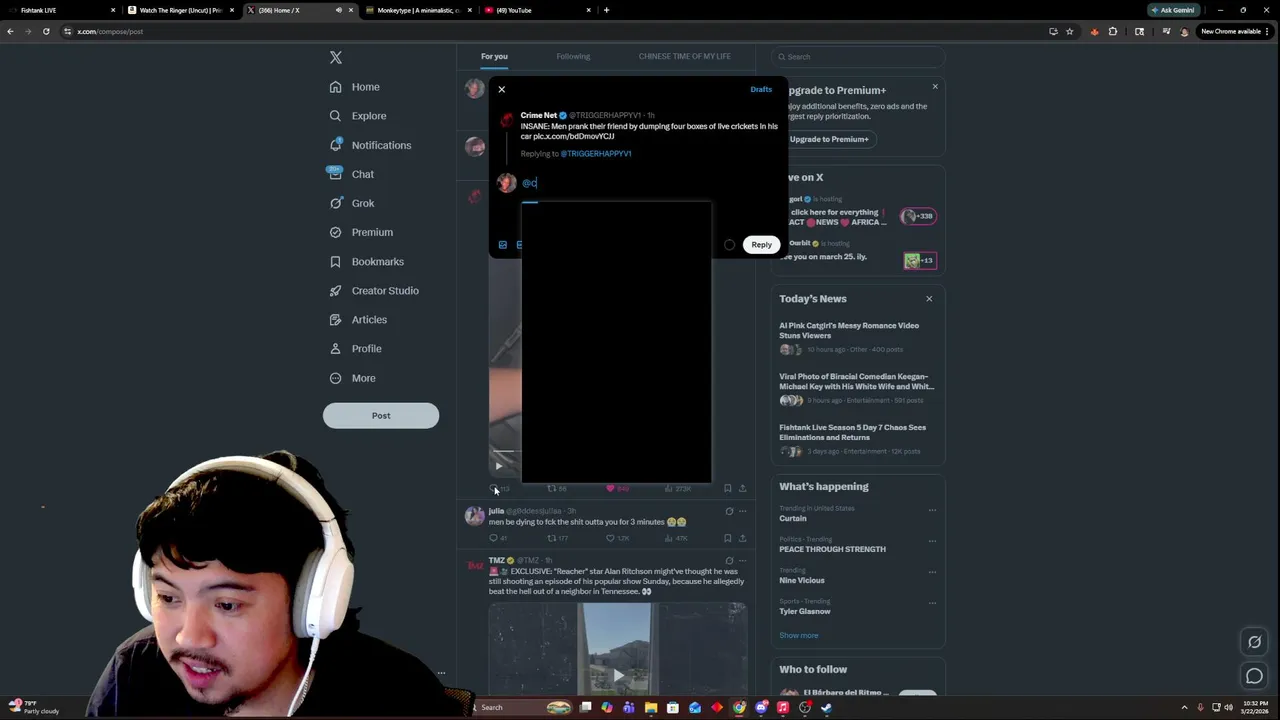Go to Home in the sidebar

pos(355,87)
